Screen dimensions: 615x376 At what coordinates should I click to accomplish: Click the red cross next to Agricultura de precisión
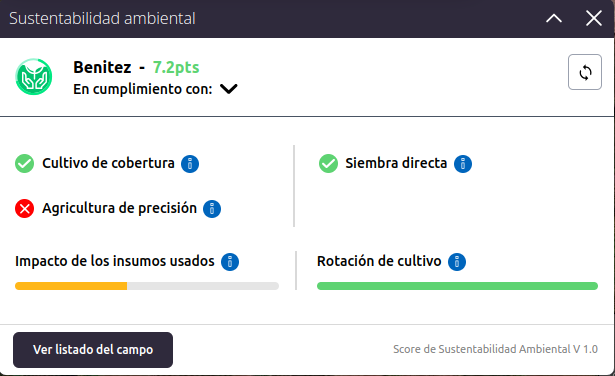coord(24,208)
